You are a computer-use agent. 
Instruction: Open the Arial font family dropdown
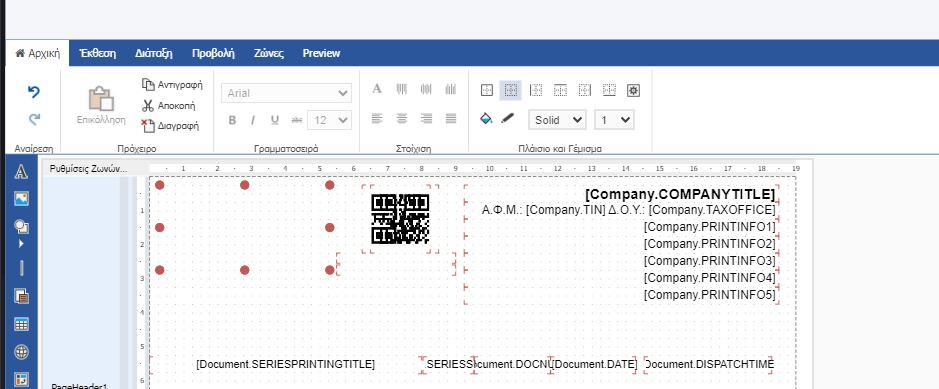click(x=286, y=93)
